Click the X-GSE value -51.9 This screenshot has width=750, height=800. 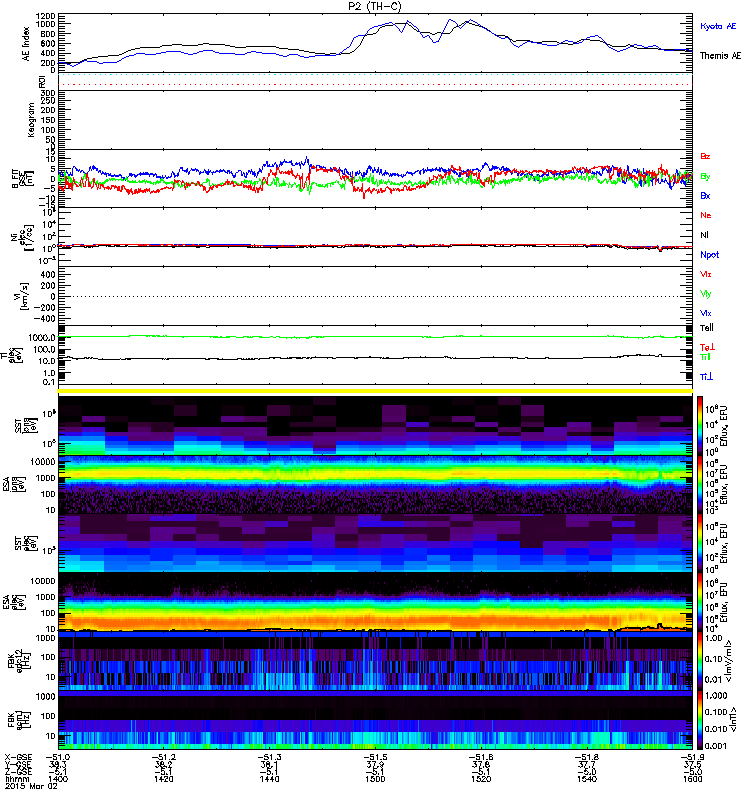692,757
